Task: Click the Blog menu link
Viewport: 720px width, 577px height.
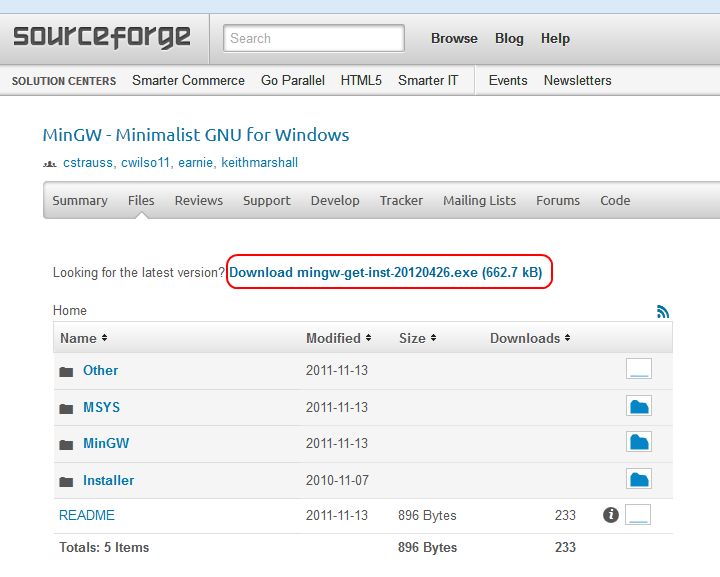Action: 509,39
